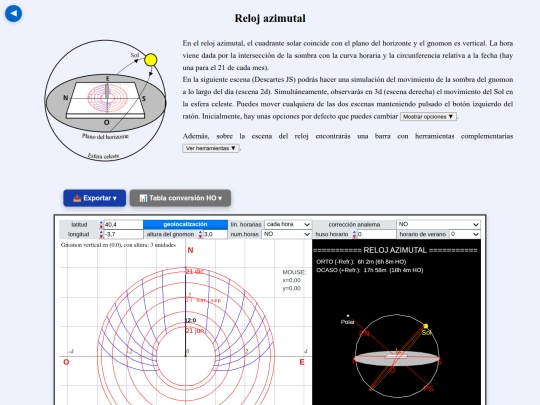
Task: Click the altura del gnomon field
Action: click(x=215, y=234)
